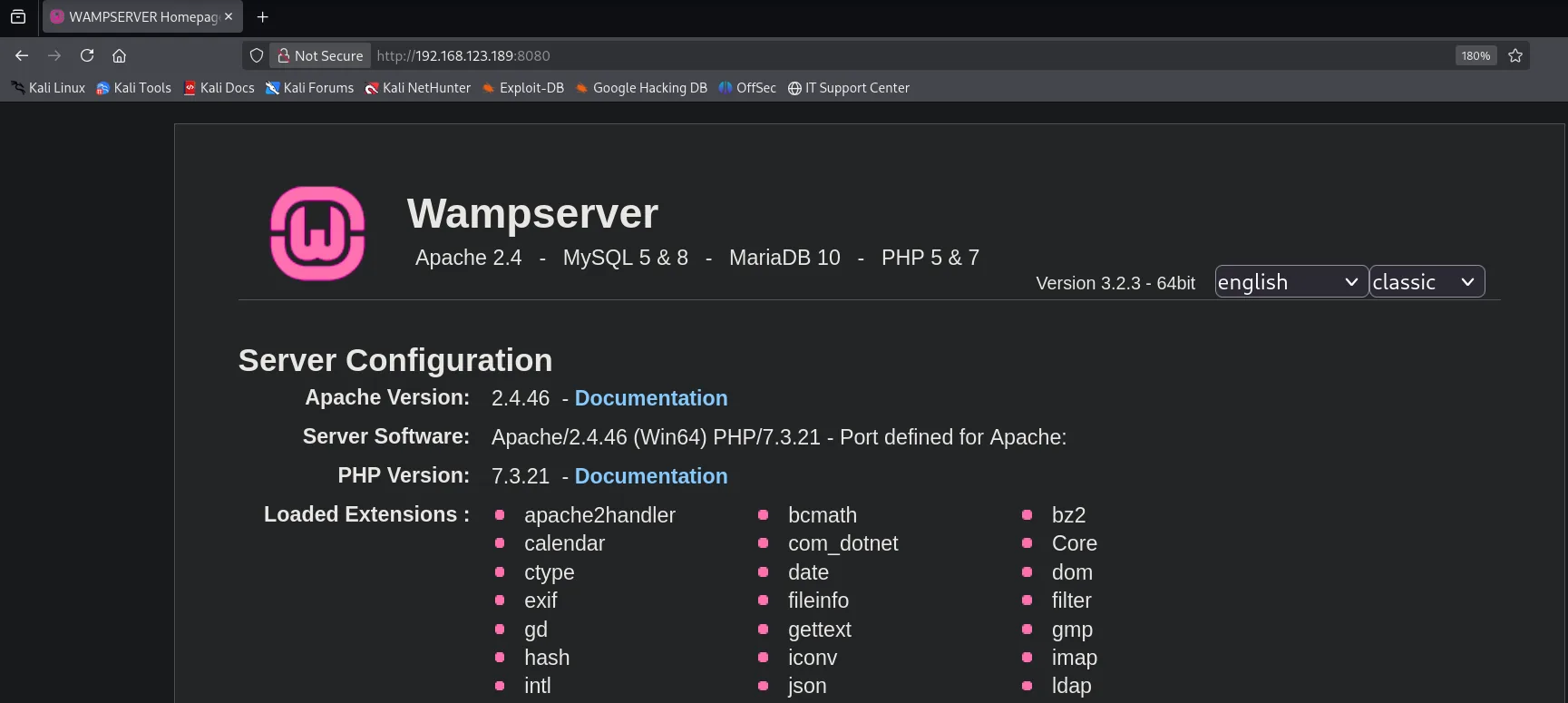Open the recent tabs list icon
The image size is (1568, 703).
coord(17,16)
